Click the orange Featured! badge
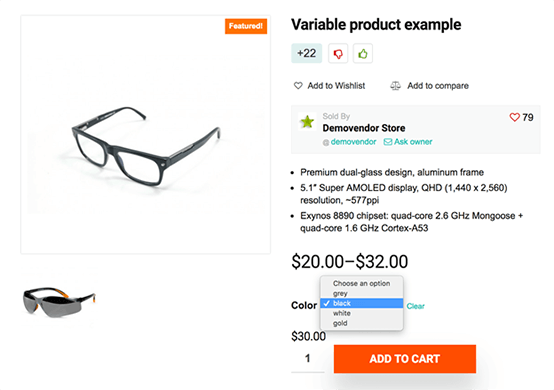 pos(246,26)
